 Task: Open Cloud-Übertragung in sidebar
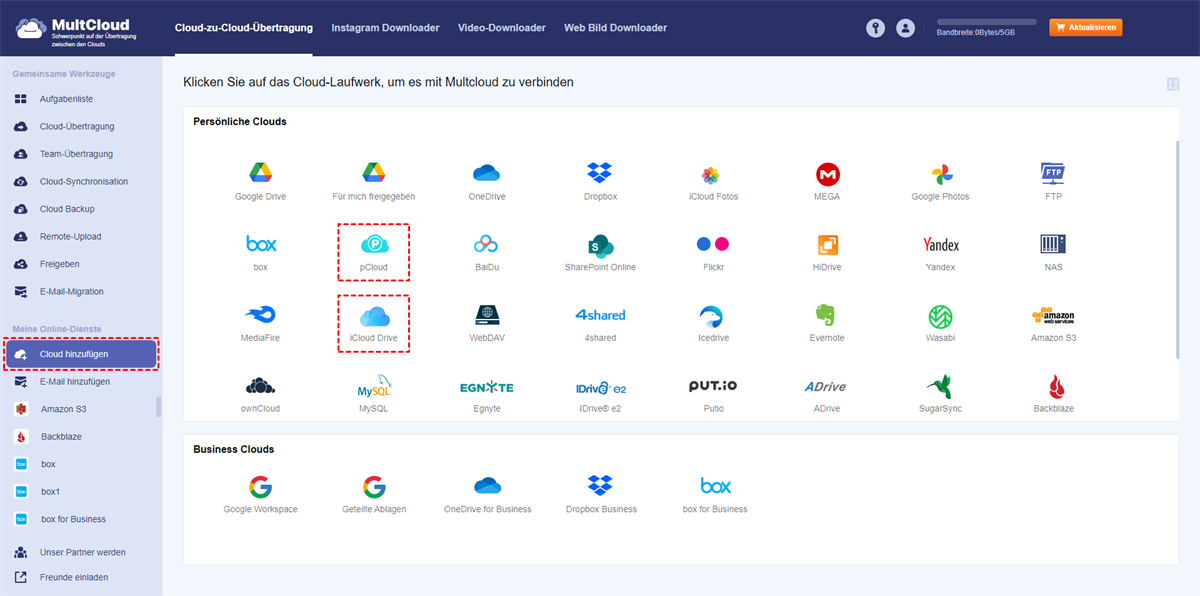coord(76,127)
